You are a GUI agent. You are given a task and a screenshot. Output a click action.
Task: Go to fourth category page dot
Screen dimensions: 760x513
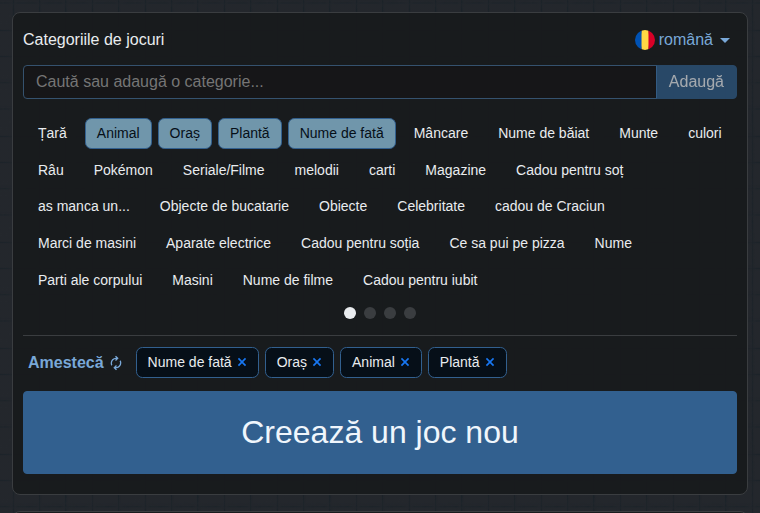tap(410, 313)
